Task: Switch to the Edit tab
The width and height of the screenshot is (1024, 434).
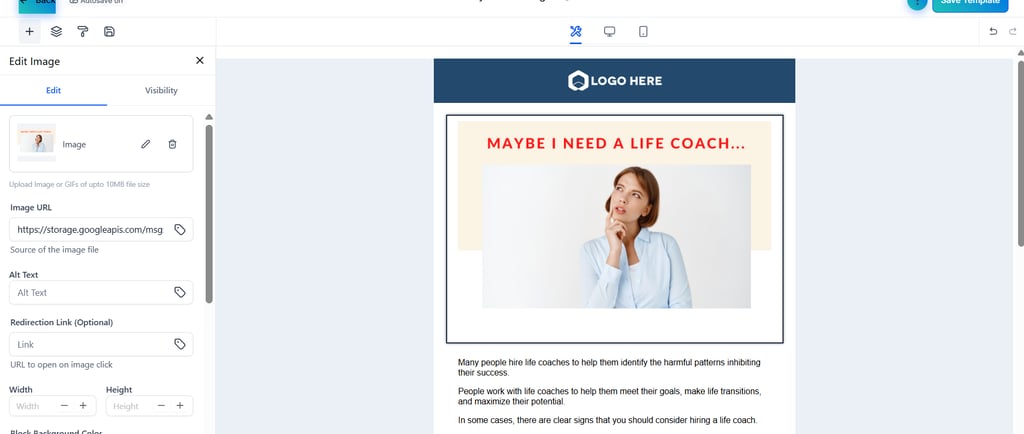Action: (x=54, y=91)
